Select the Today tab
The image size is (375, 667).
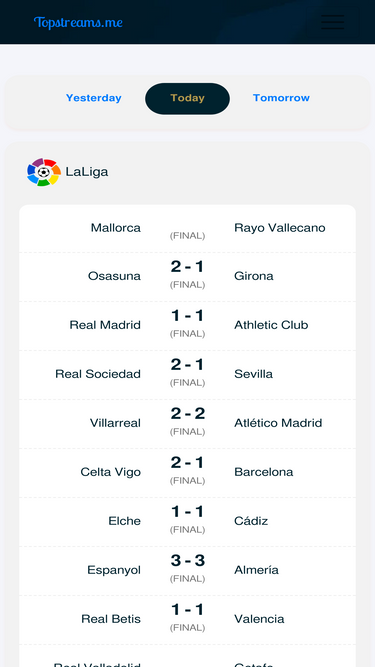188,98
